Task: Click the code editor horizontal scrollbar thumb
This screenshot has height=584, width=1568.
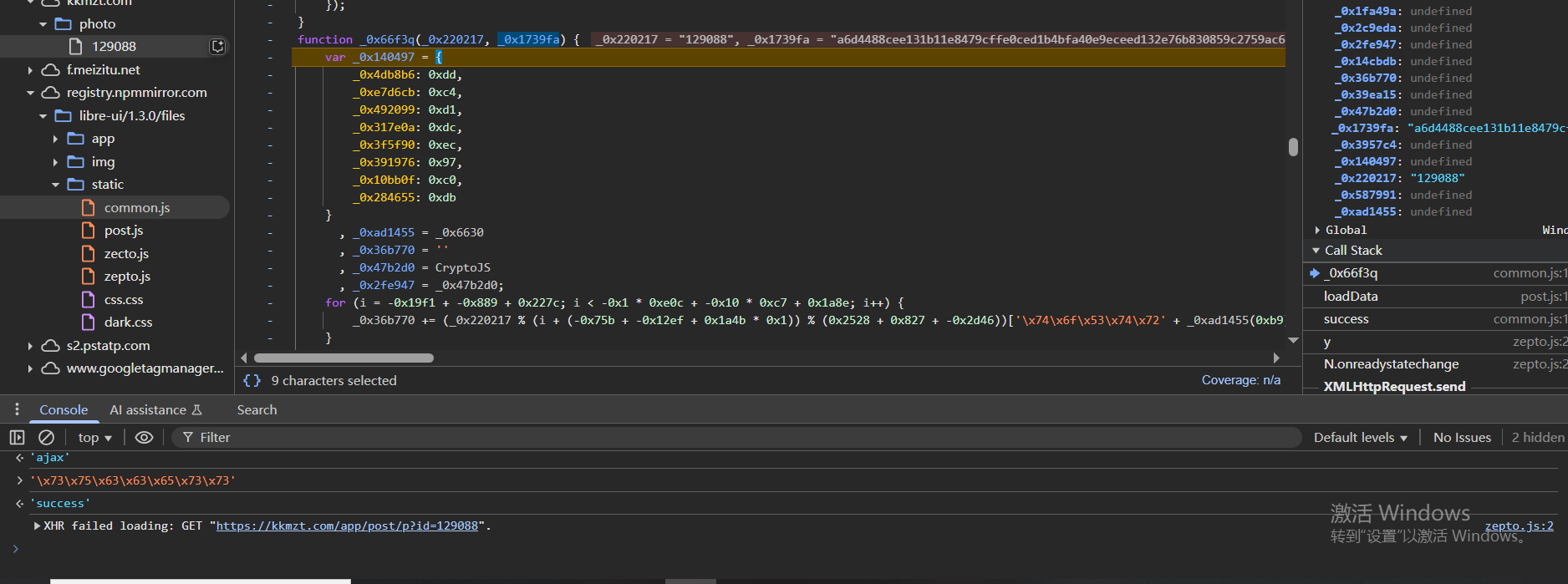Action: (x=344, y=358)
